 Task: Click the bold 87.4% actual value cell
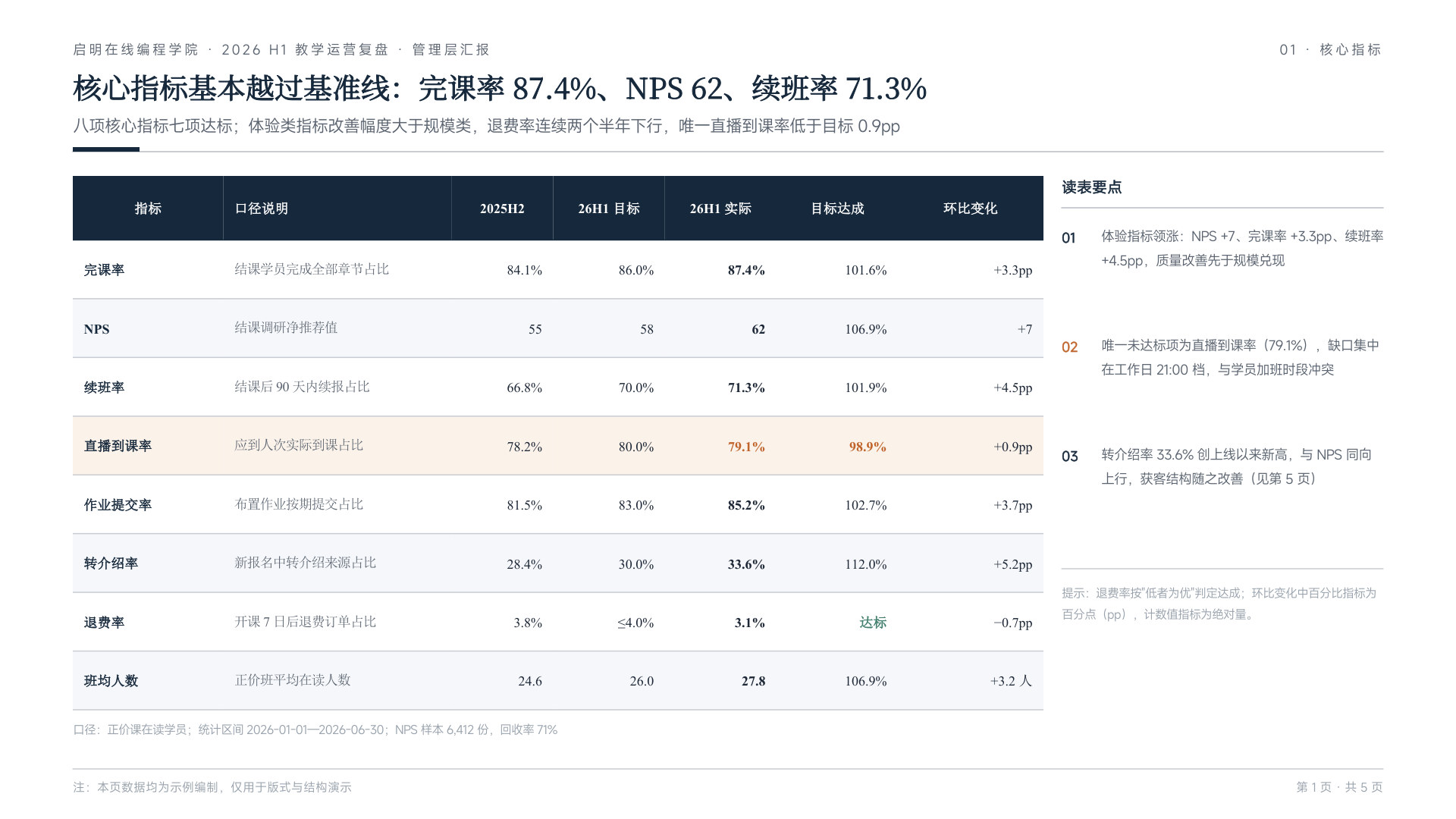point(746,270)
